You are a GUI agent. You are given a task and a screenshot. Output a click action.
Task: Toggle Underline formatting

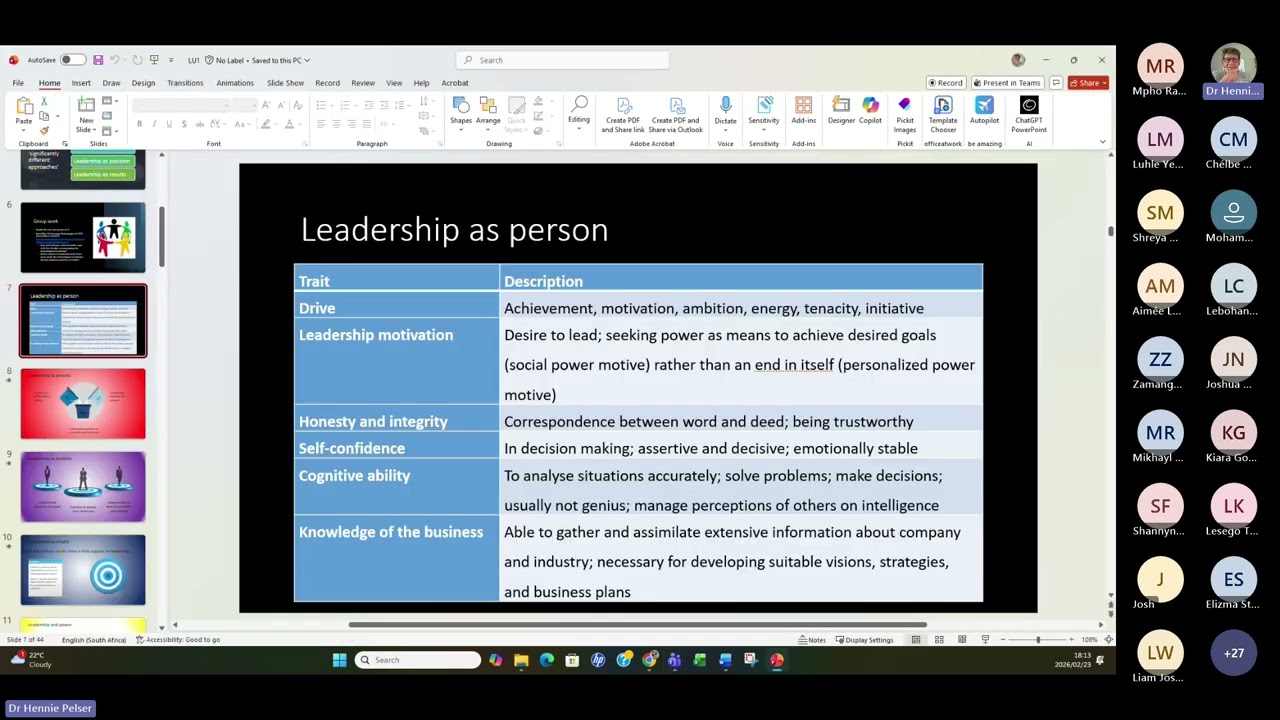169,124
